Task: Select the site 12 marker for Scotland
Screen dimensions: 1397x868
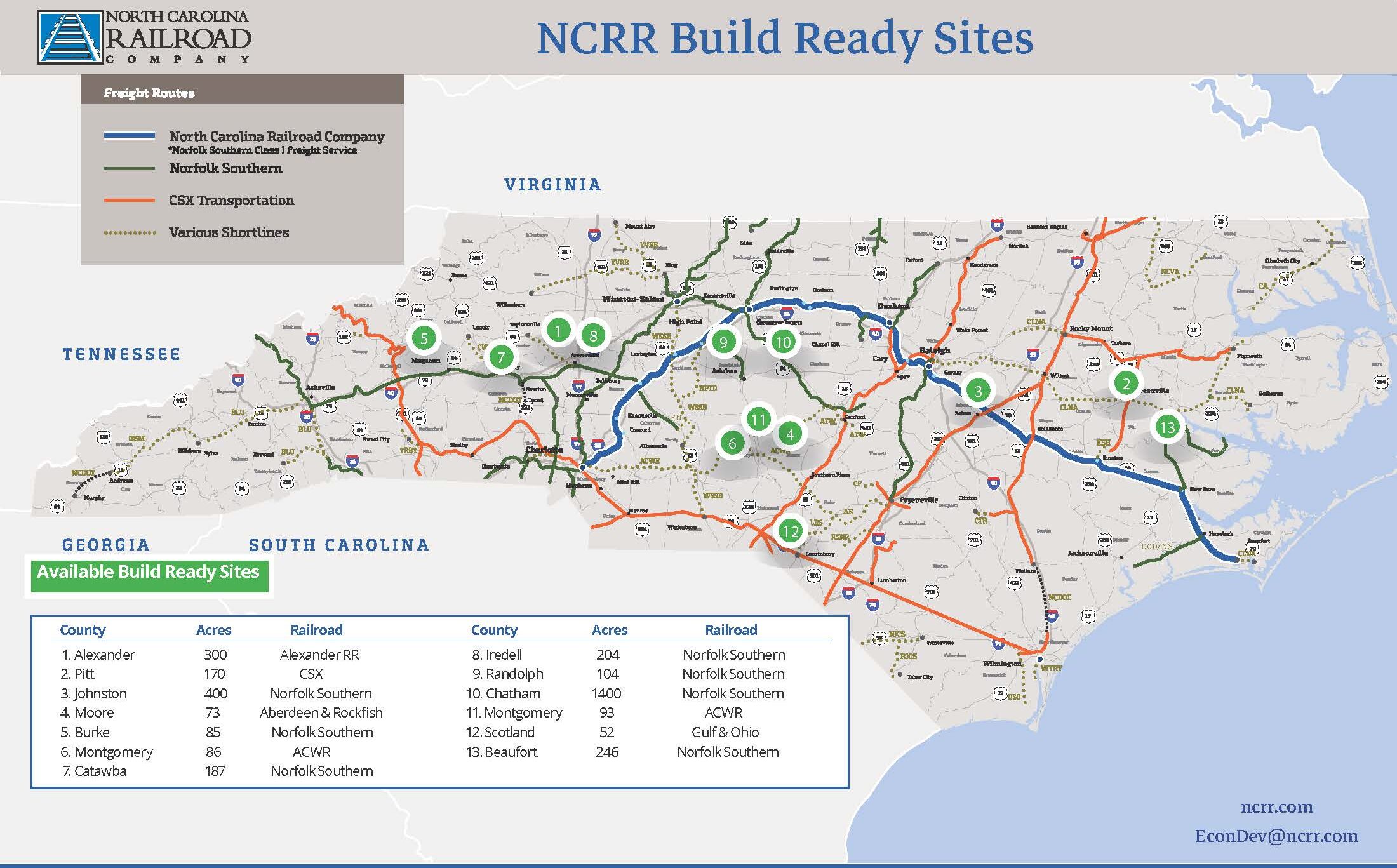Action: (x=790, y=531)
